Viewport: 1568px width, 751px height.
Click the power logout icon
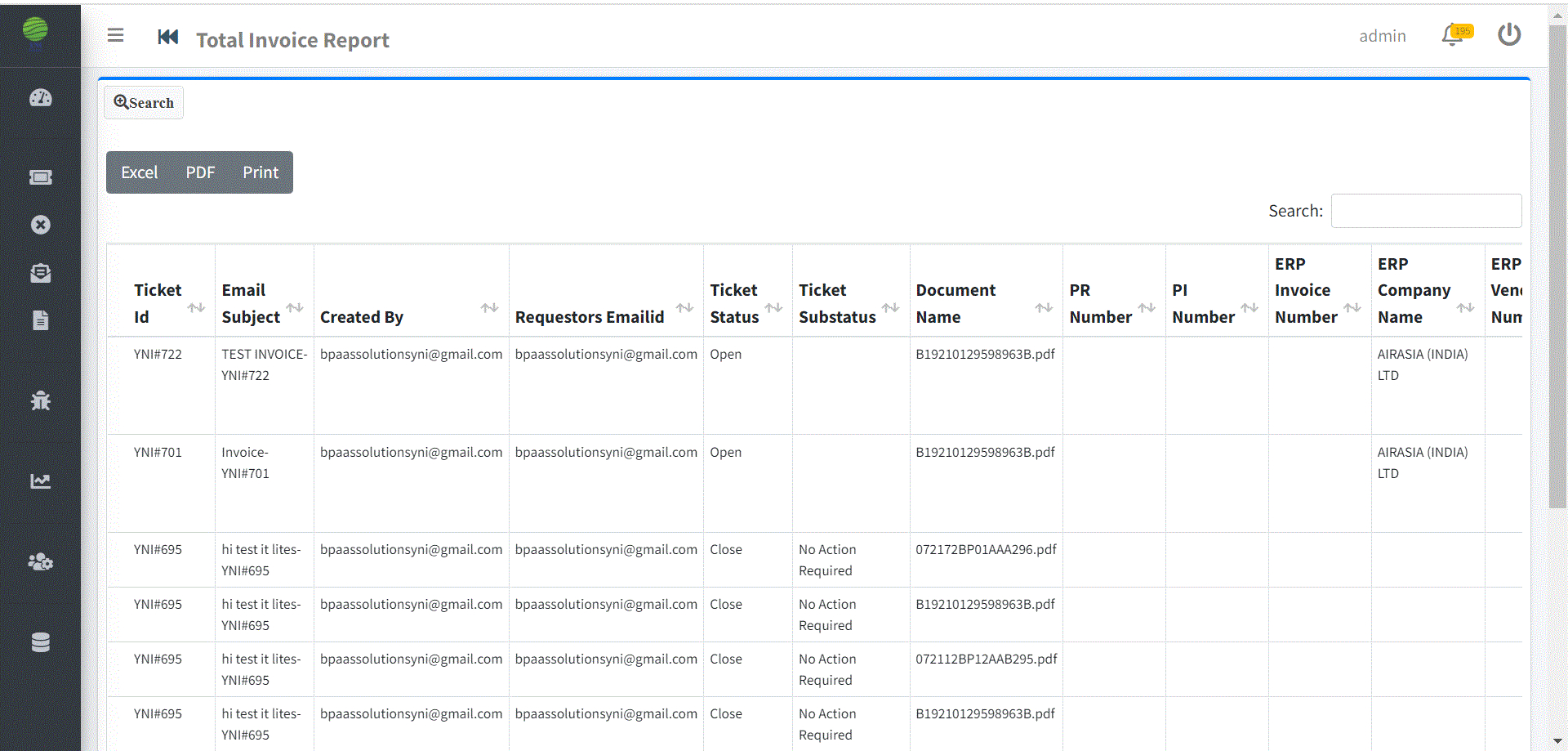1509,34
